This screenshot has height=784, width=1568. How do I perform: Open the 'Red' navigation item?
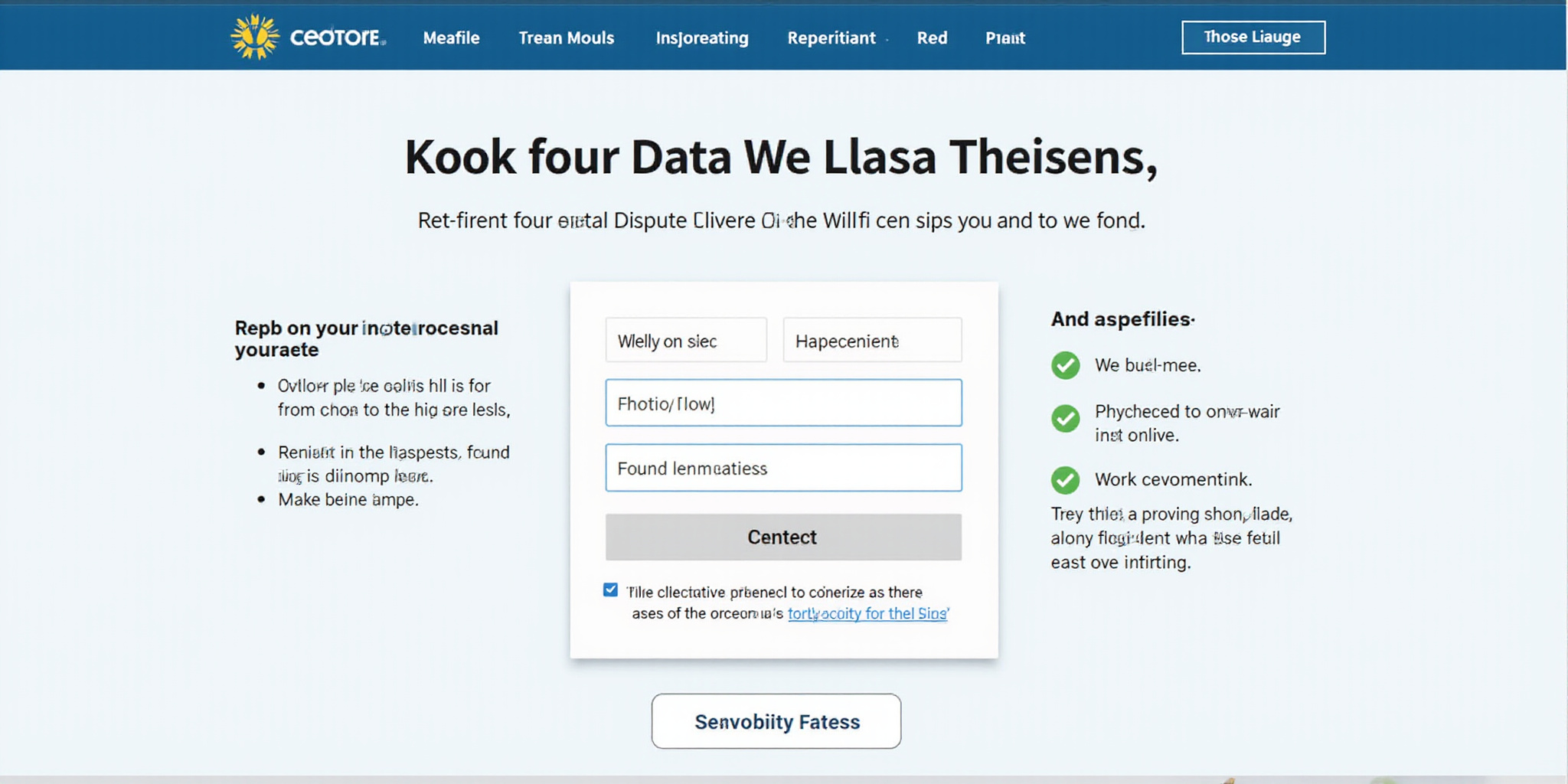pos(933,38)
